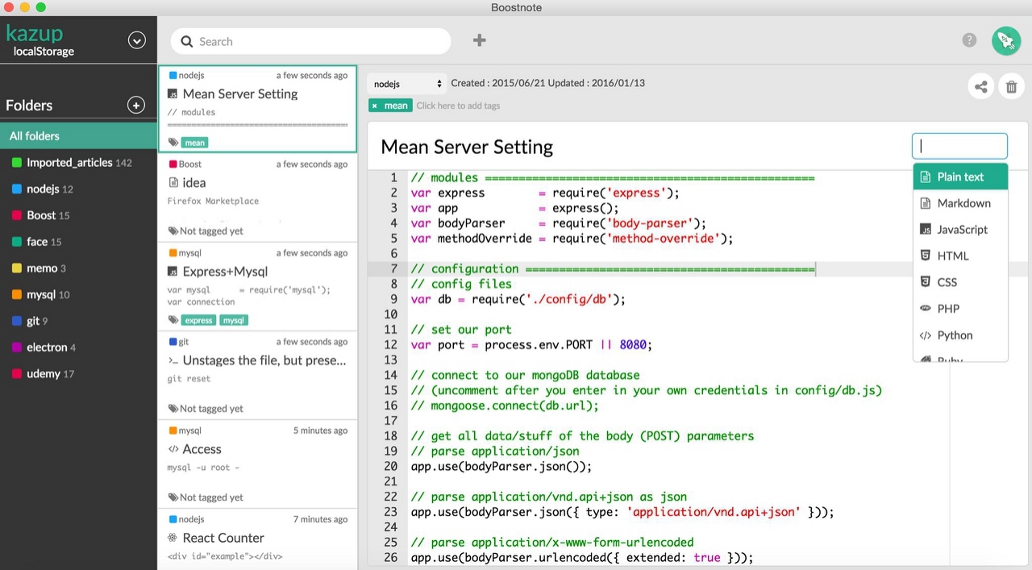Open the 'Express+Mysql' note
The width and height of the screenshot is (1032, 570).
click(257, 286)
